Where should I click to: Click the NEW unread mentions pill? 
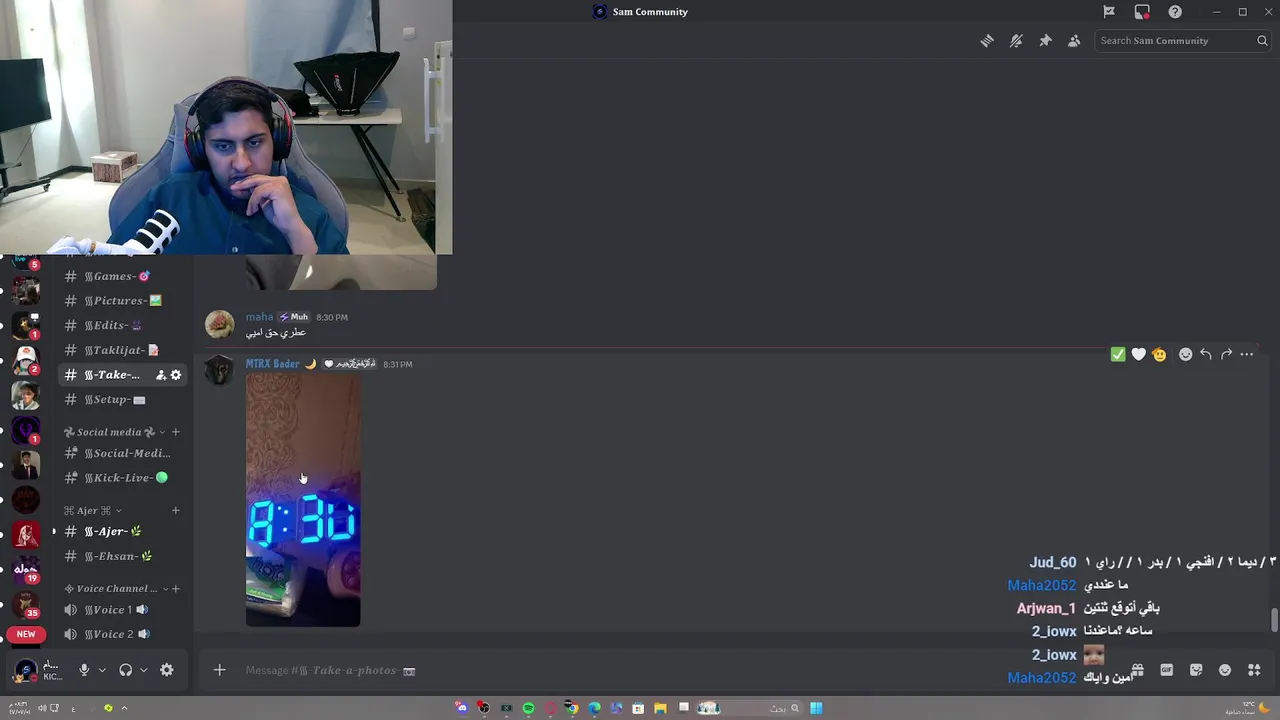pyautogui.click(x=26, y=634)
